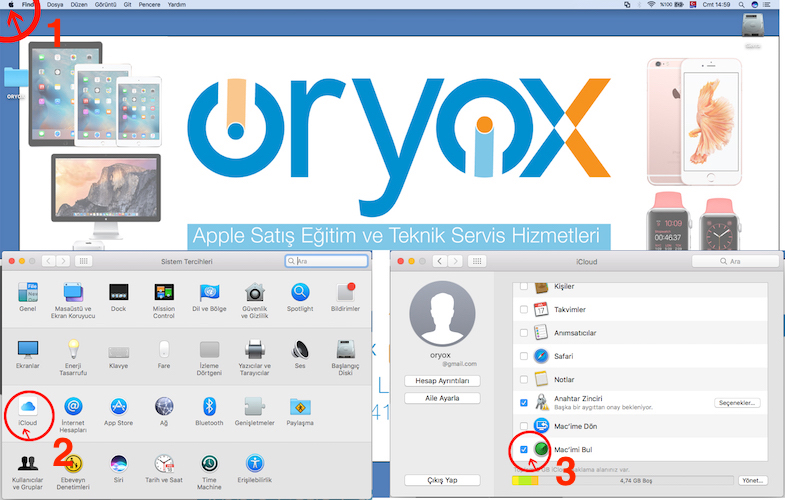Screen dimensions: 785x500
Task: Open the Siri preferences pane
Action: coord(119,468)
